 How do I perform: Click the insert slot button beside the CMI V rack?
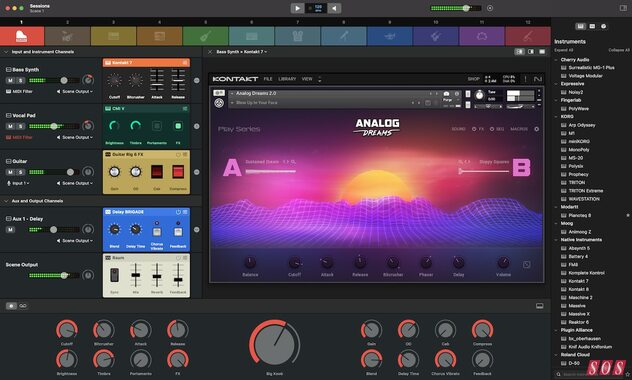[197, 126]
